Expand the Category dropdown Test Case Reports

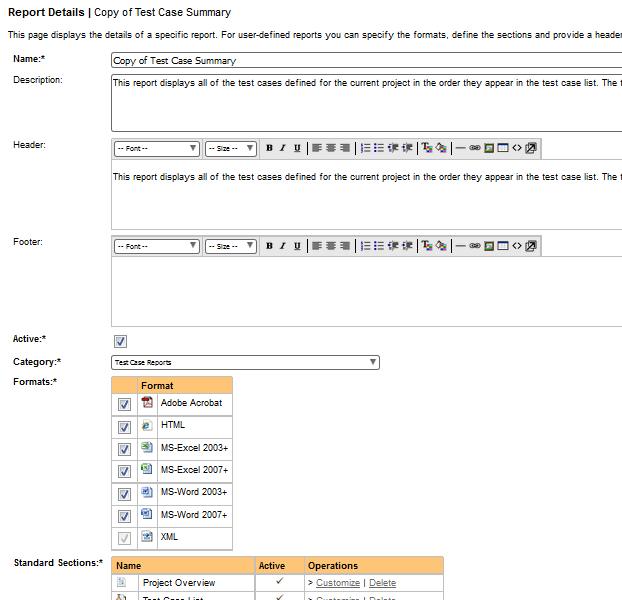(x=245, y=363)
